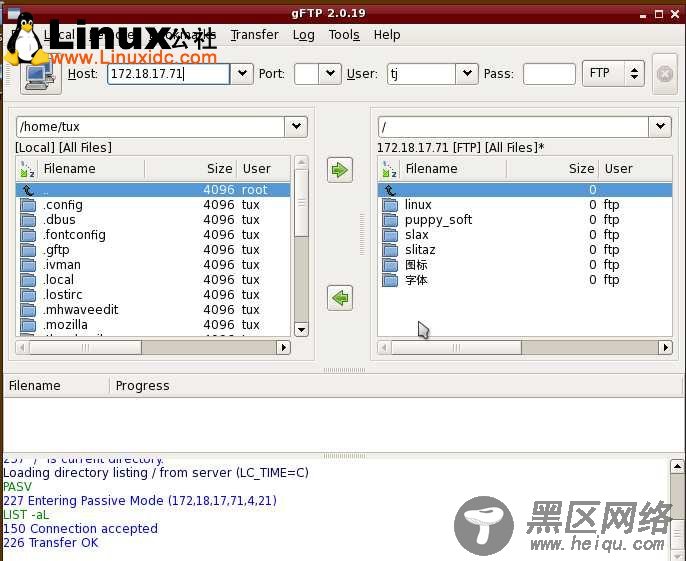Click the sort icon in local file list header

click(x=27, y=169)
